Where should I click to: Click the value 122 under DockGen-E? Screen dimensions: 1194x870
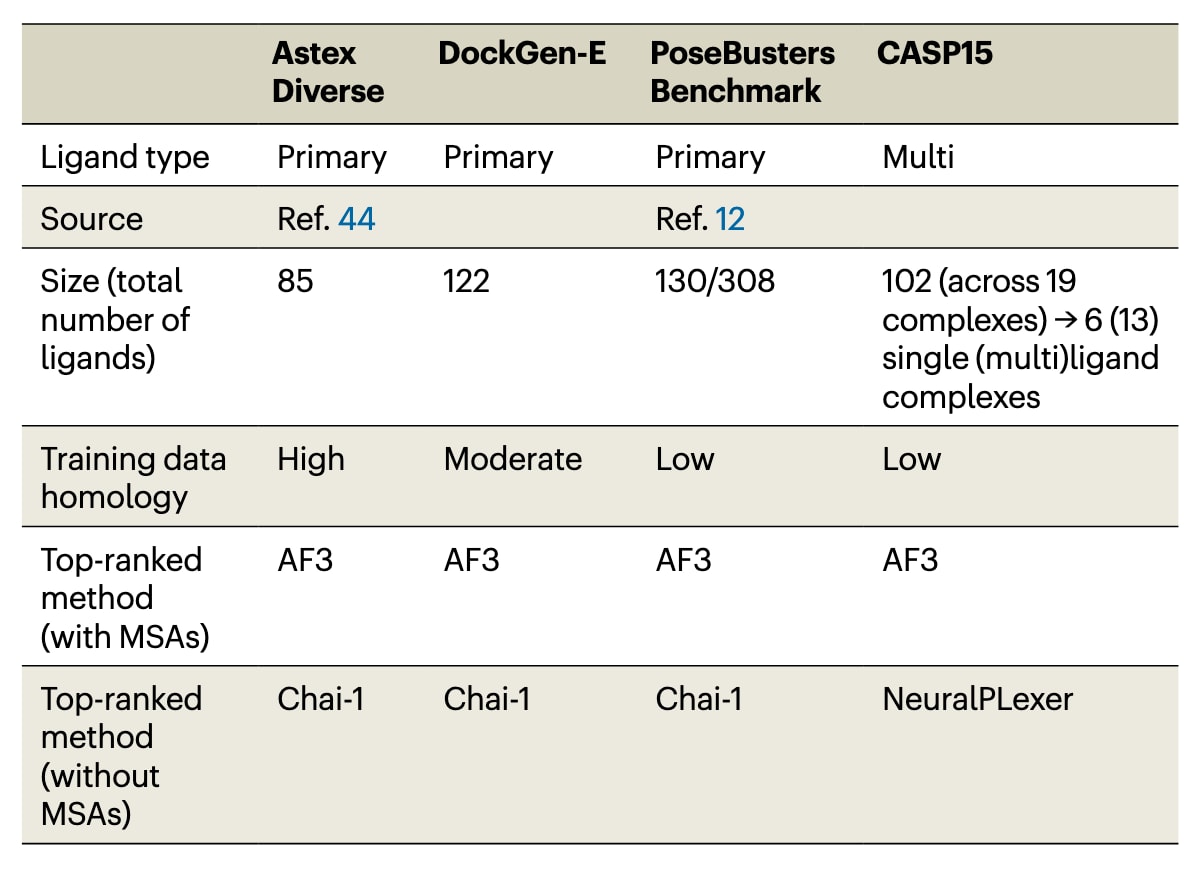coord(466,281)
